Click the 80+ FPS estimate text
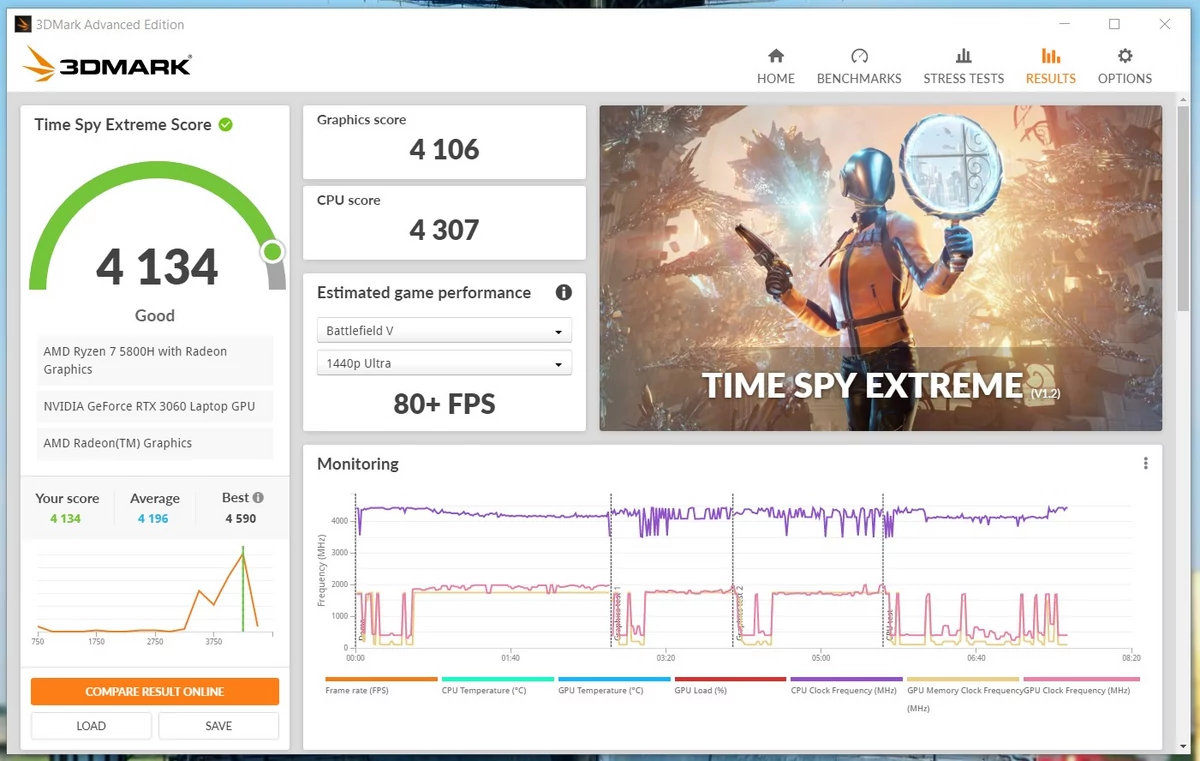This screenshot has height=761, width=1200. 445,403
